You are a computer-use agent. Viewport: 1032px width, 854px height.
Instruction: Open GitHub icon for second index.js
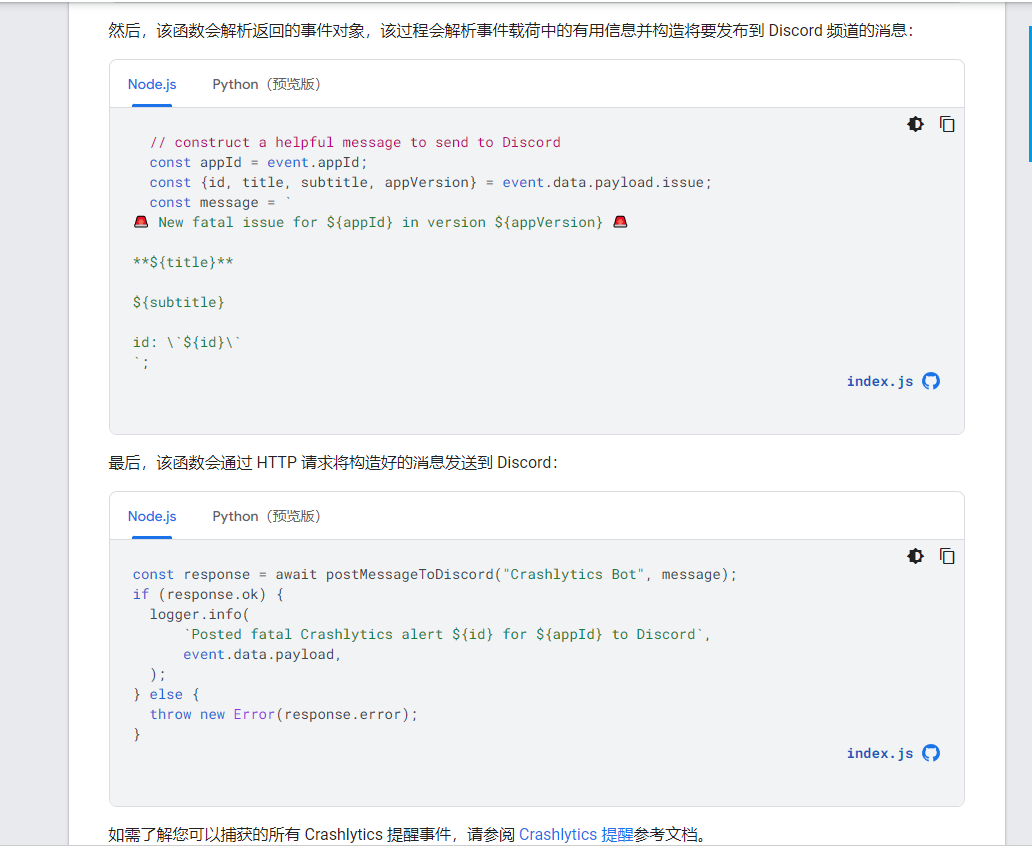(931, 753)
